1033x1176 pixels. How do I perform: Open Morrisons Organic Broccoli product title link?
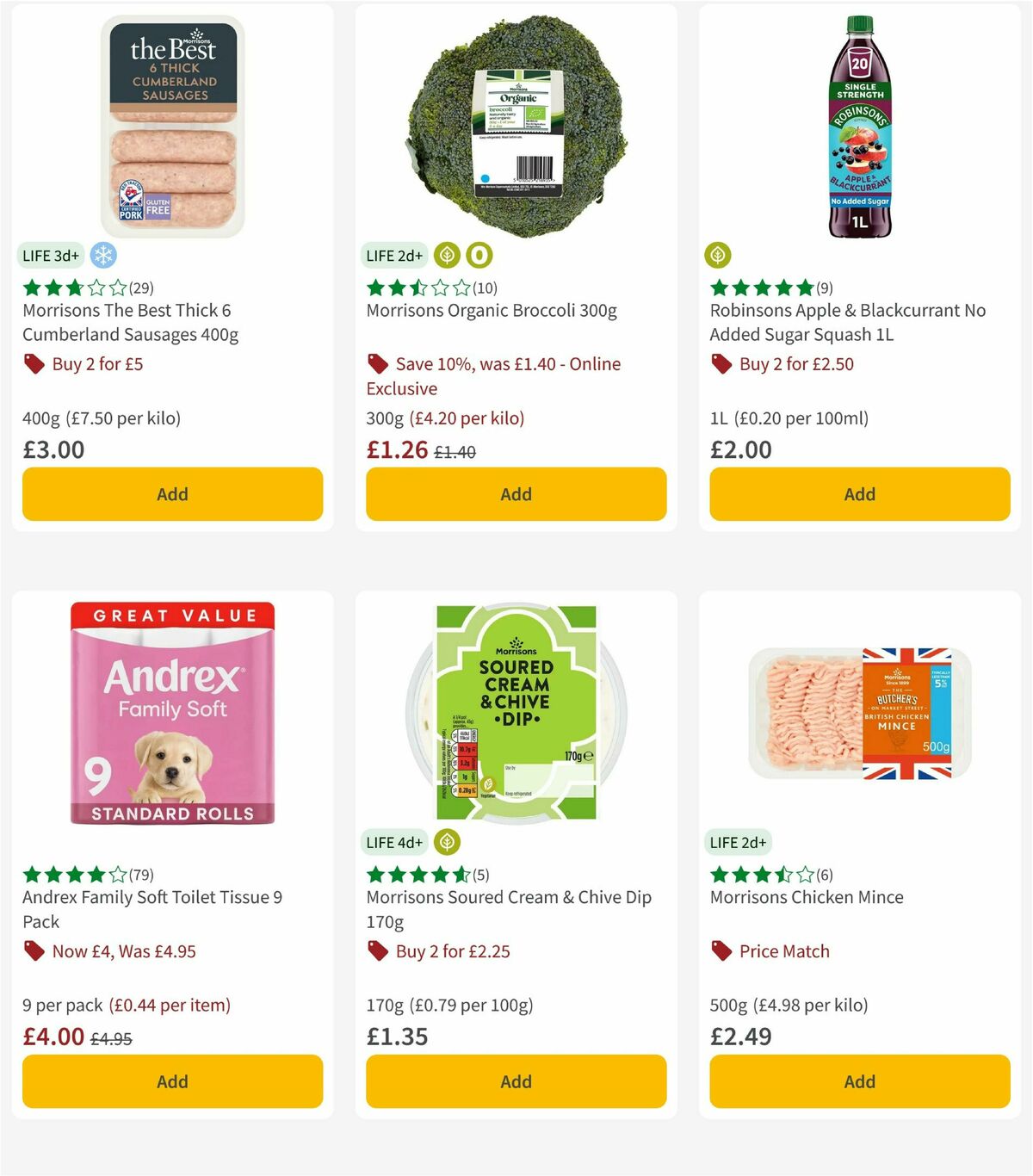point(492,311)
